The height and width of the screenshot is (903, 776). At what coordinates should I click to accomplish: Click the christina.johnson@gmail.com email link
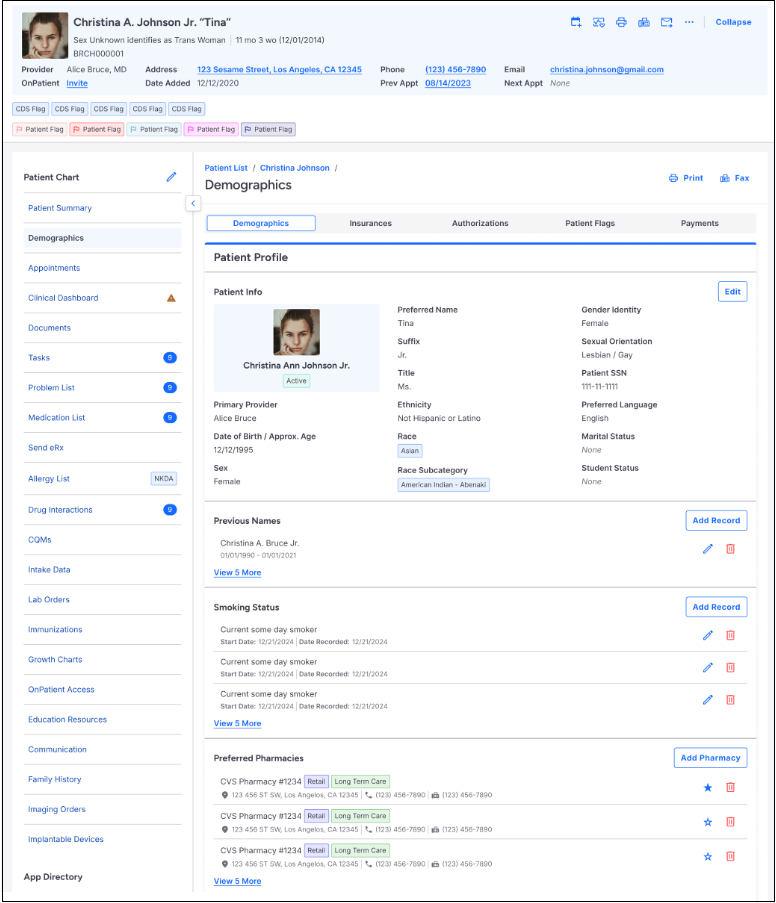tap(607, 69)
